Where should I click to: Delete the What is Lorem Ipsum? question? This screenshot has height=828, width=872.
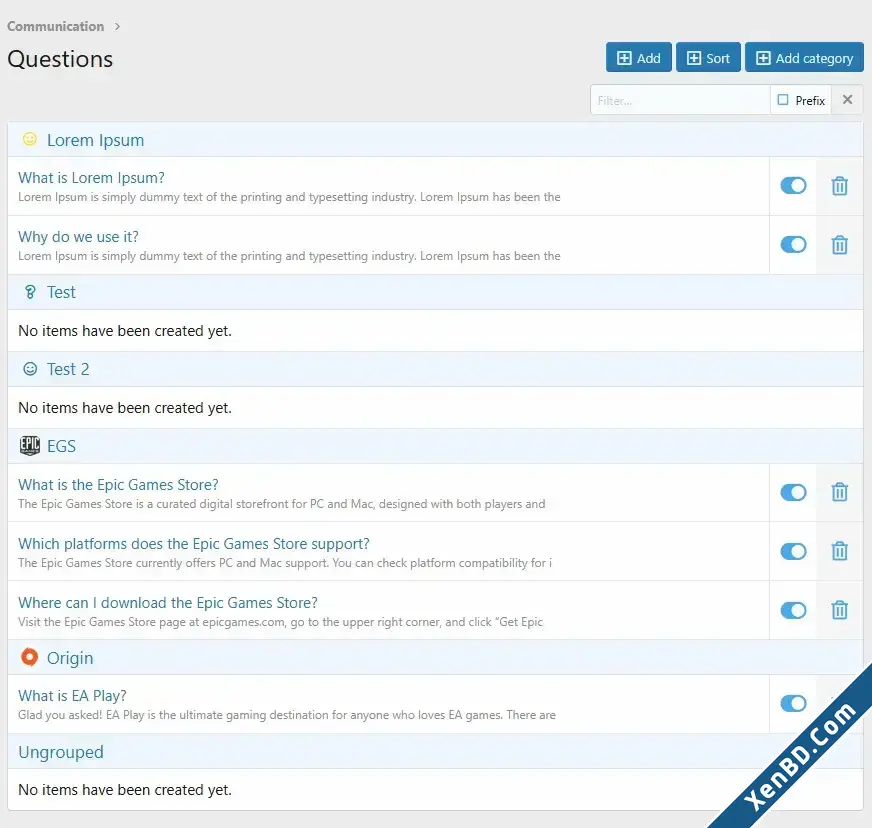(839, 186)
